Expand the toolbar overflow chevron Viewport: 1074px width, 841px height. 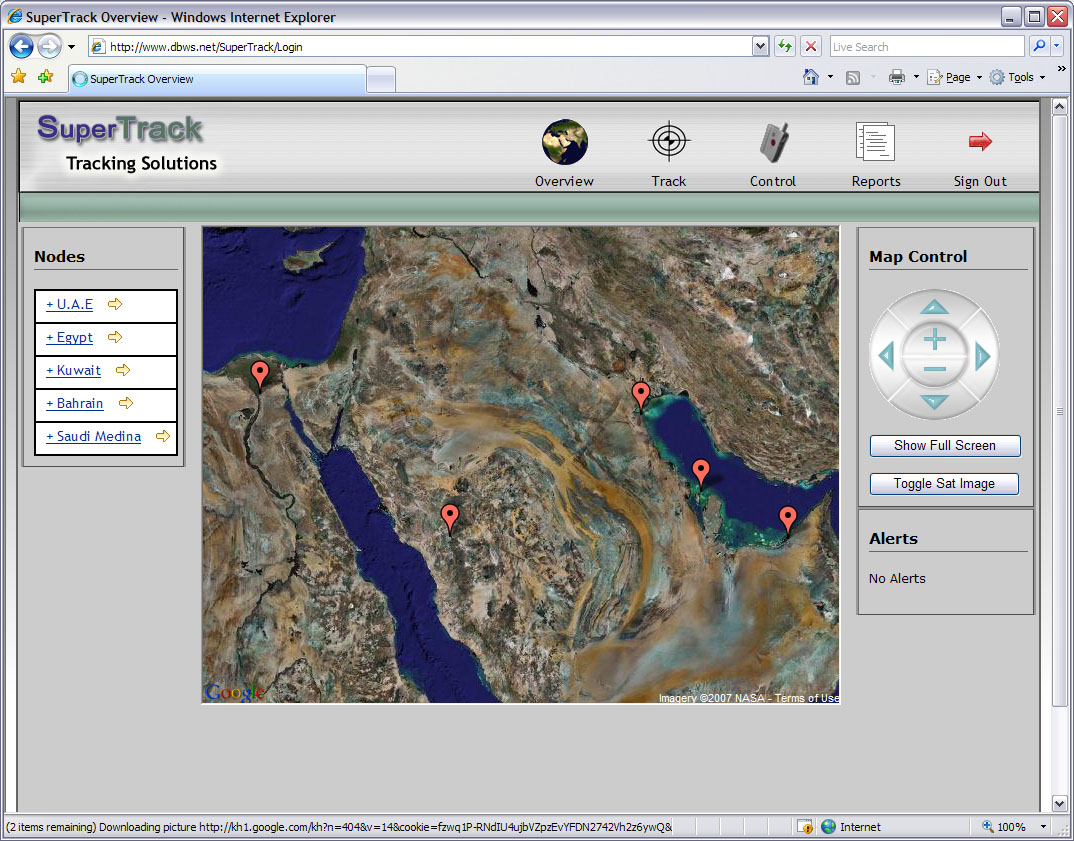coord(1062,68)
